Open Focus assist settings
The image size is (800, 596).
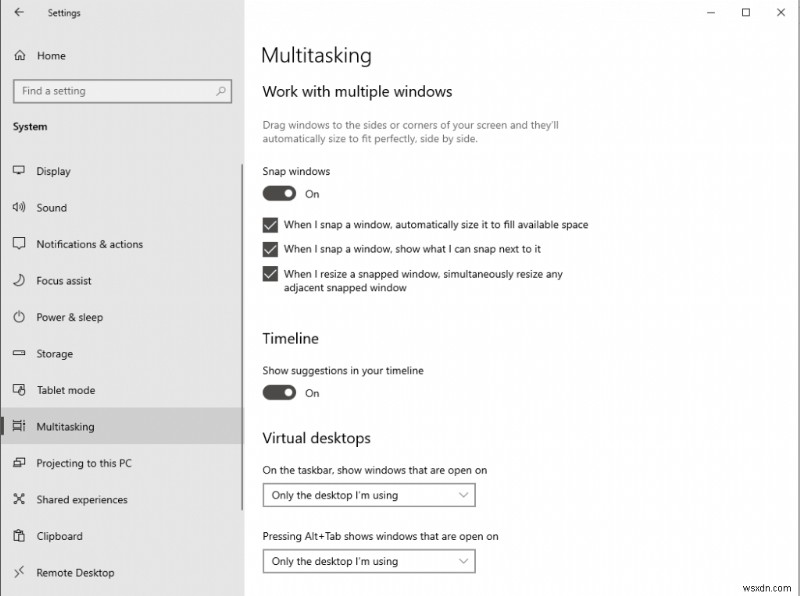pos(62,281)
